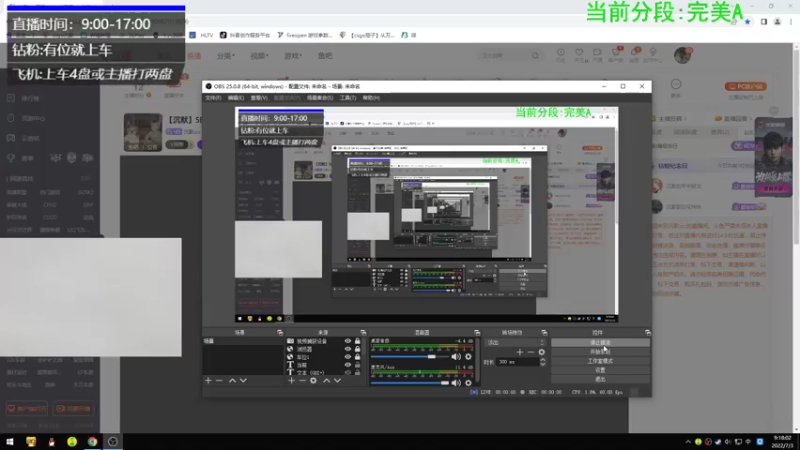800x450 pixels.
Task: Lock the browser source
Action: [357, 349]
